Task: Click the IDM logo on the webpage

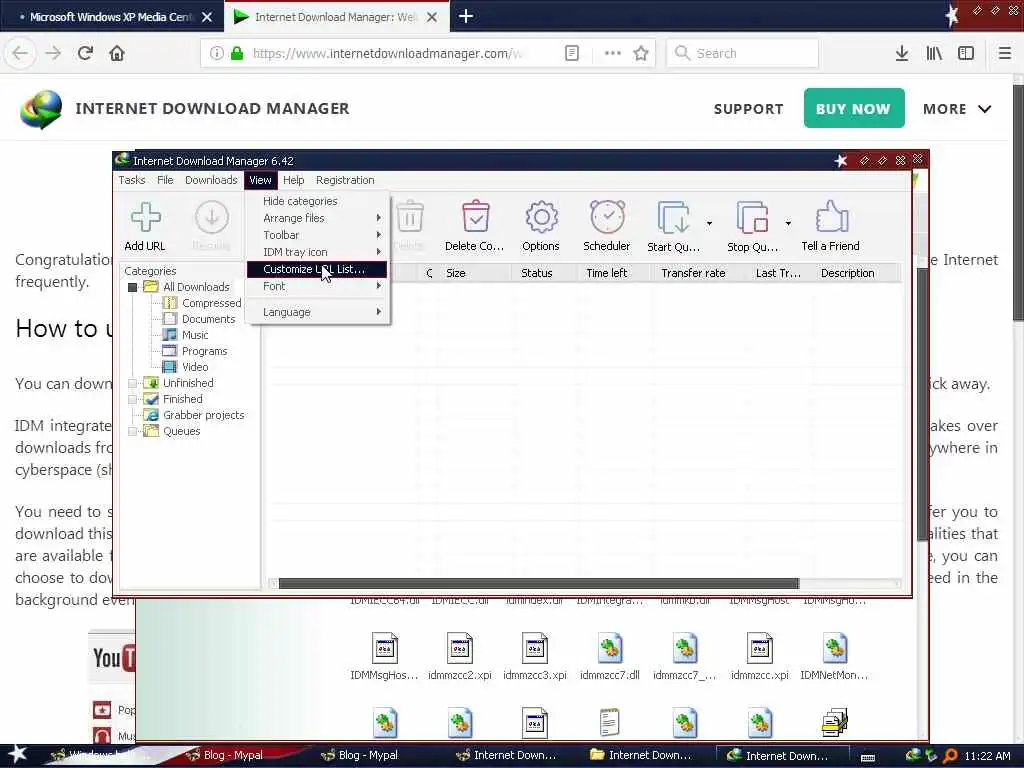Action: point(41,109)
